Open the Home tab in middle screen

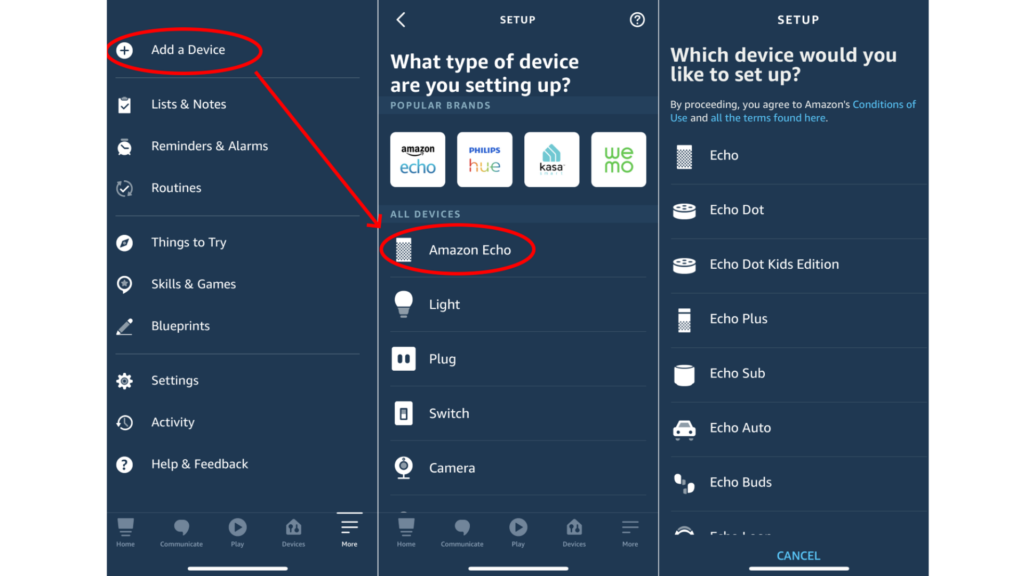[406, 532]
